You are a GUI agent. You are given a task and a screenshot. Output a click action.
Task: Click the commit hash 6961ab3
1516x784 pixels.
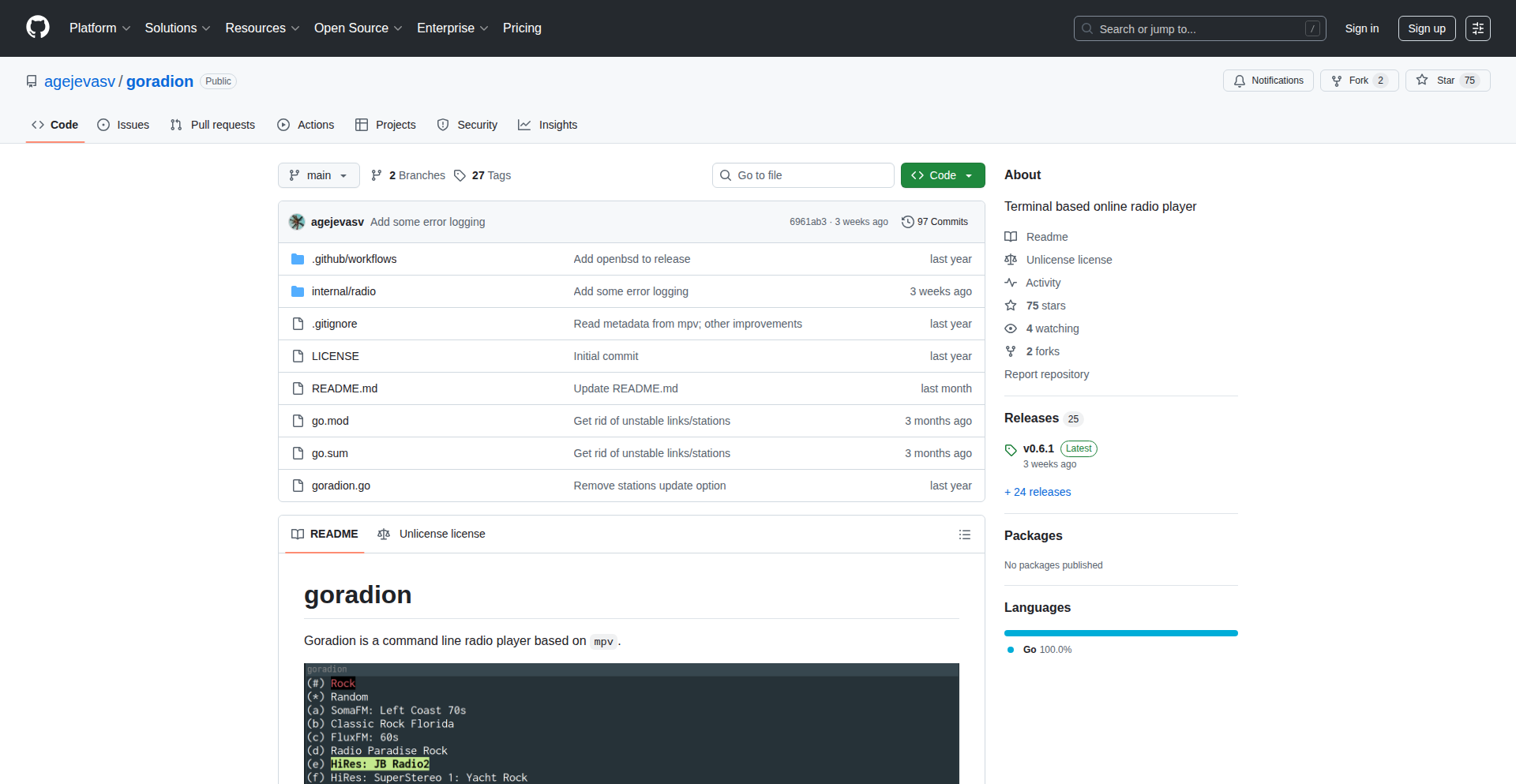[x=808, y=222]
